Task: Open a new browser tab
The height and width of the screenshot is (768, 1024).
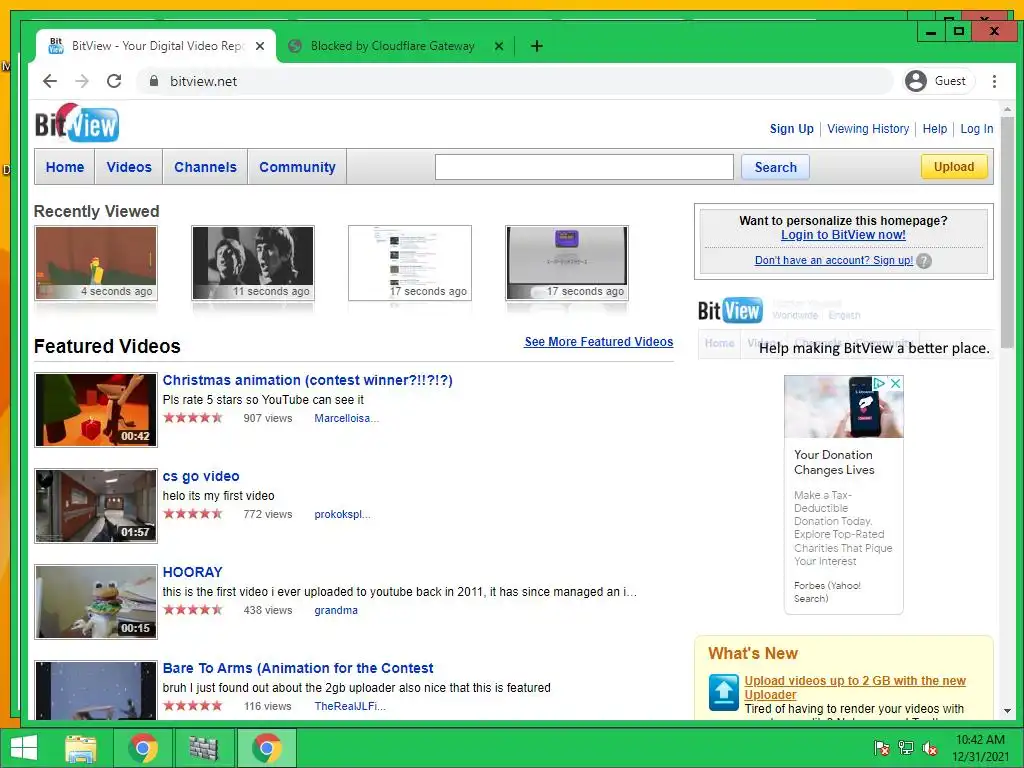Action: coord(537,46)
